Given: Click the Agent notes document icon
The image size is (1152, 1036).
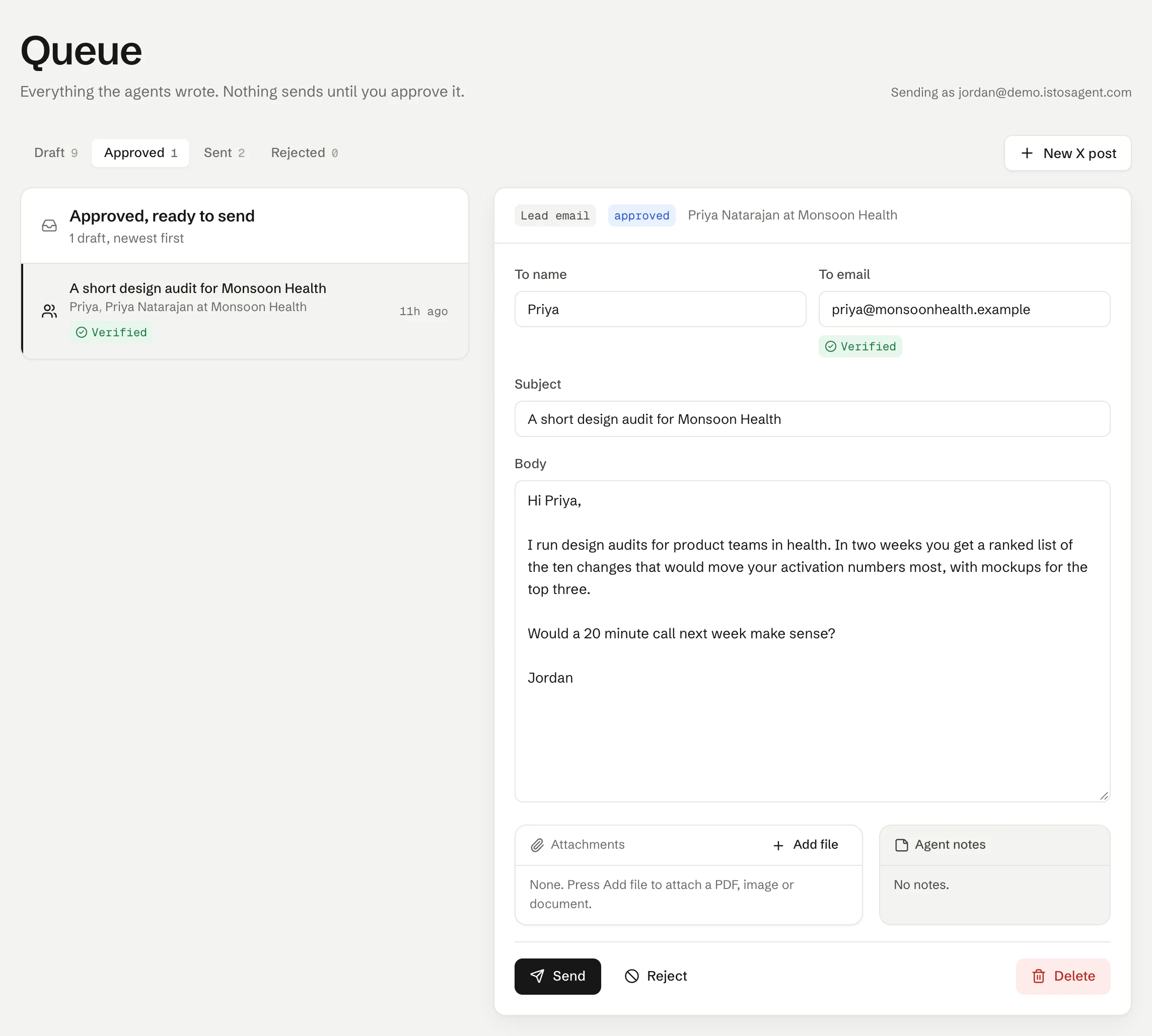Looking at the screenshot, I should pyautogui.click(x=901, y=845).
